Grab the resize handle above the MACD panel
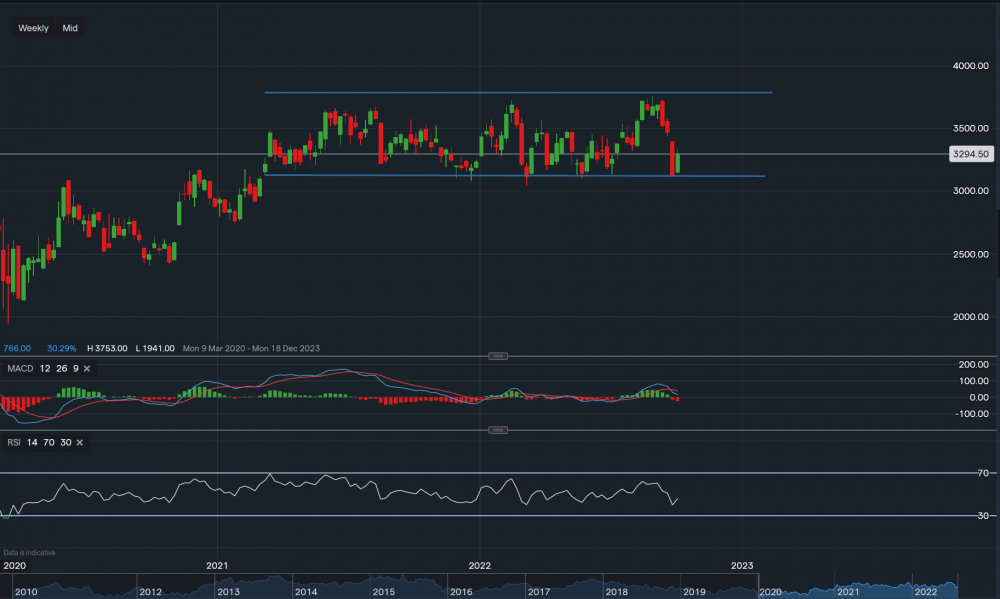Screen dimensions: 1000x599 pos(498,356)
